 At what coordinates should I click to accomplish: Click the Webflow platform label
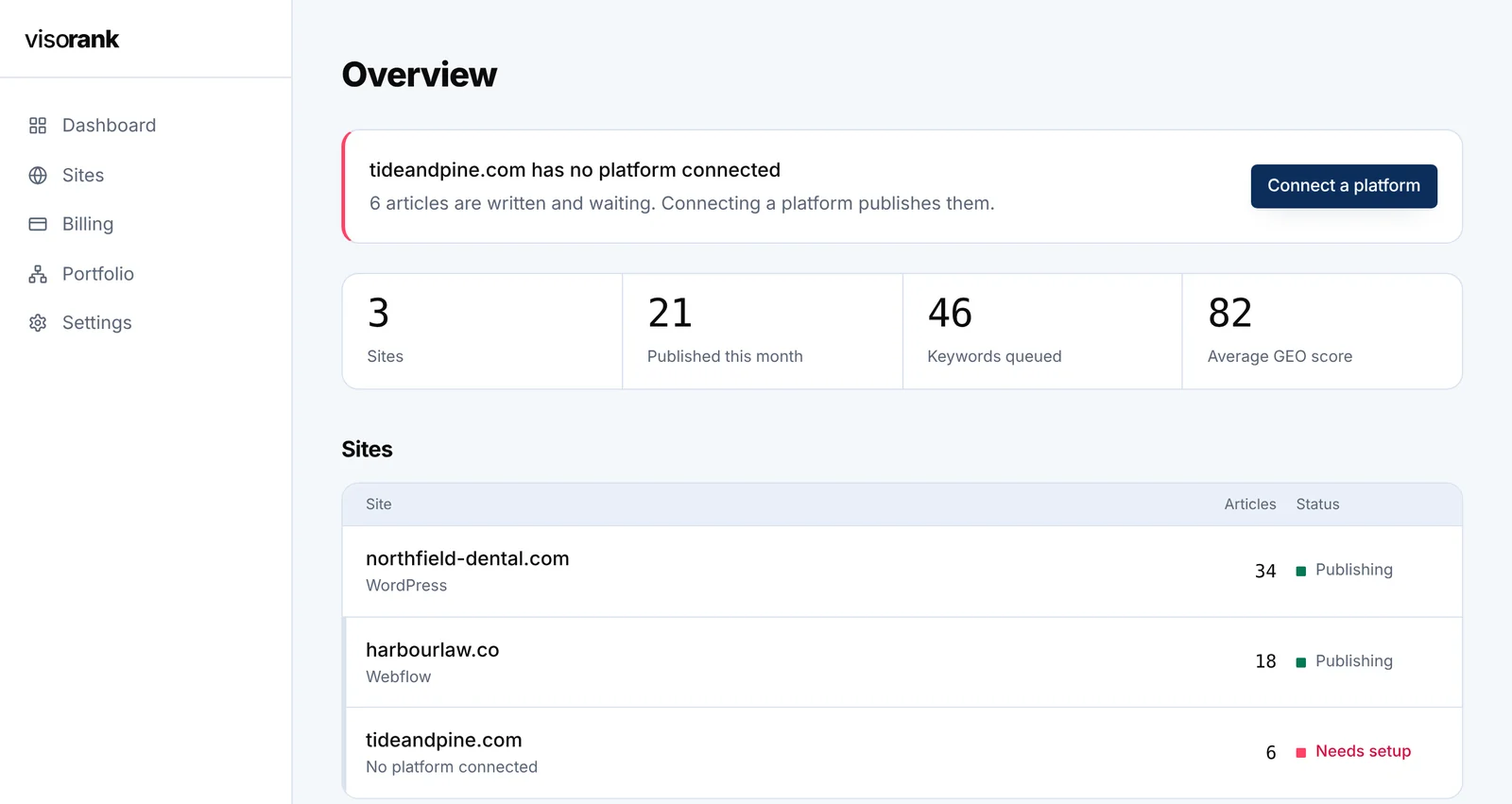tap(398, 676)
